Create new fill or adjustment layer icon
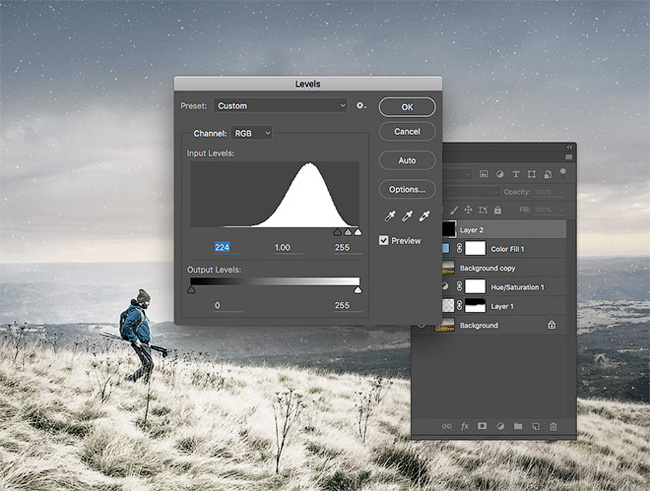 500,426
